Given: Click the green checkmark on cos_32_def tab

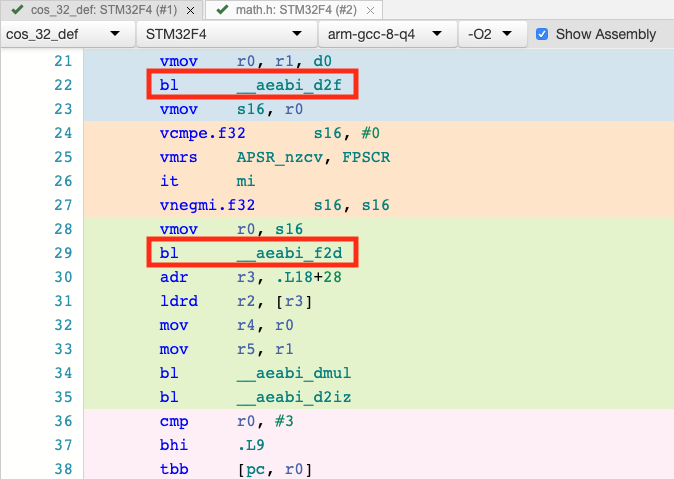Looking at the screenshot, I should tap(17, 9).
